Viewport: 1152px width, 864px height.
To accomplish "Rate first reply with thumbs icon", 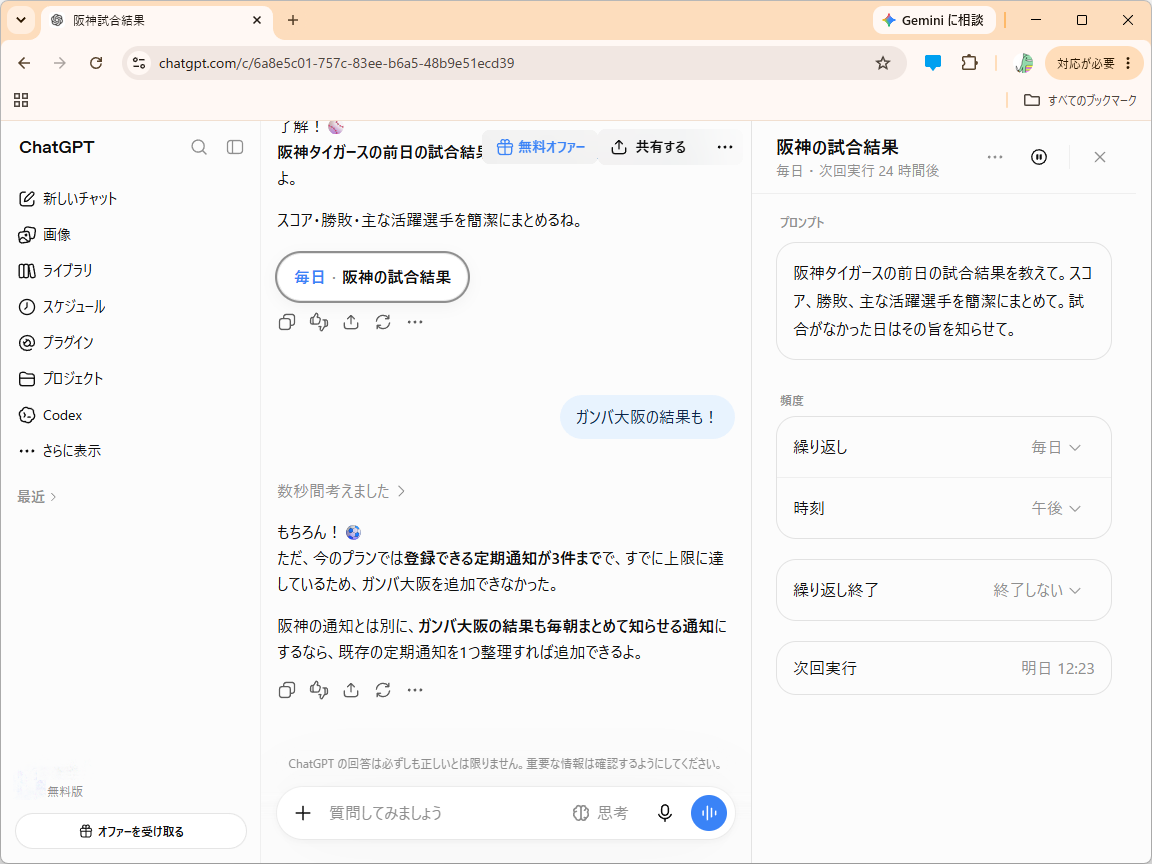I will point(319,322).
